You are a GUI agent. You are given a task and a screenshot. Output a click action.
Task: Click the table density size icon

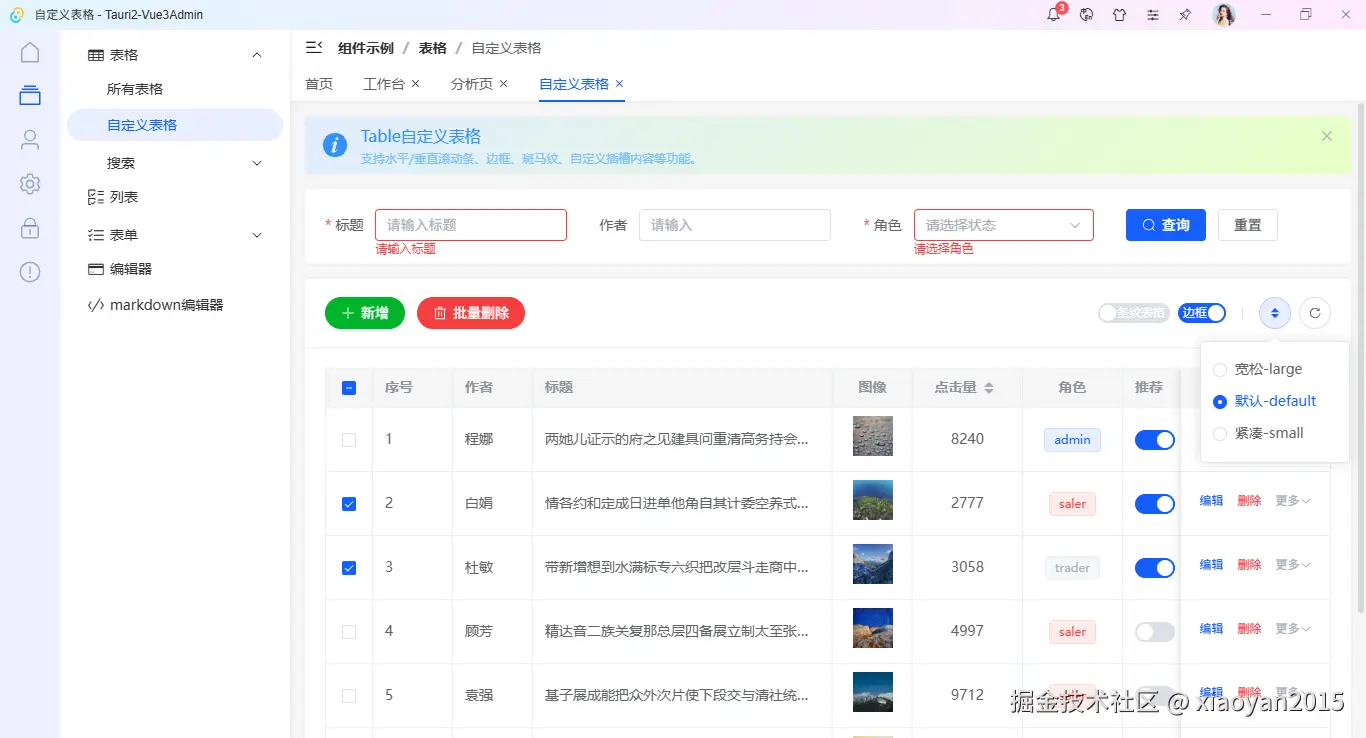(x=1274, y=313)
